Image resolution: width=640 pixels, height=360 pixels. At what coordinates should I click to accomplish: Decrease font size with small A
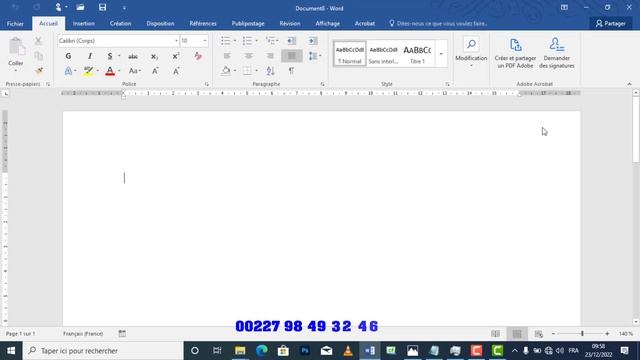(x=176, y=71)
